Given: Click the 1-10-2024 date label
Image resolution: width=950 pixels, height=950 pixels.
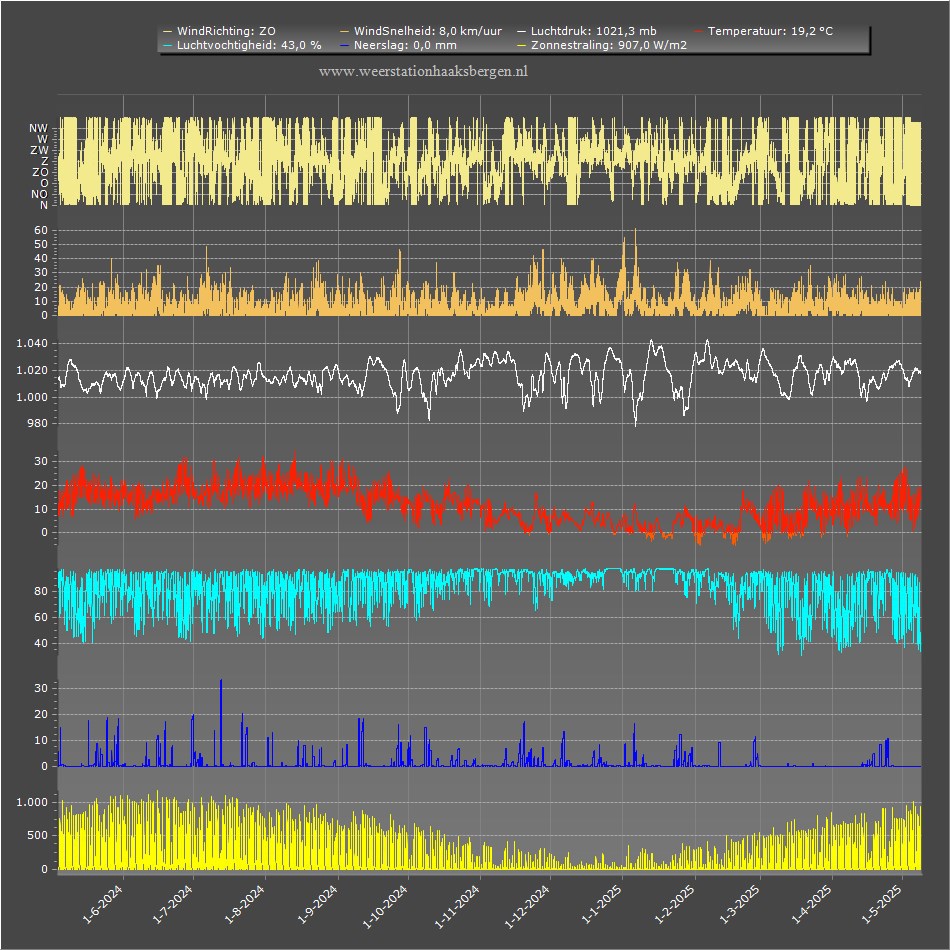Looking at the screenshot, I should click(384, 906).
